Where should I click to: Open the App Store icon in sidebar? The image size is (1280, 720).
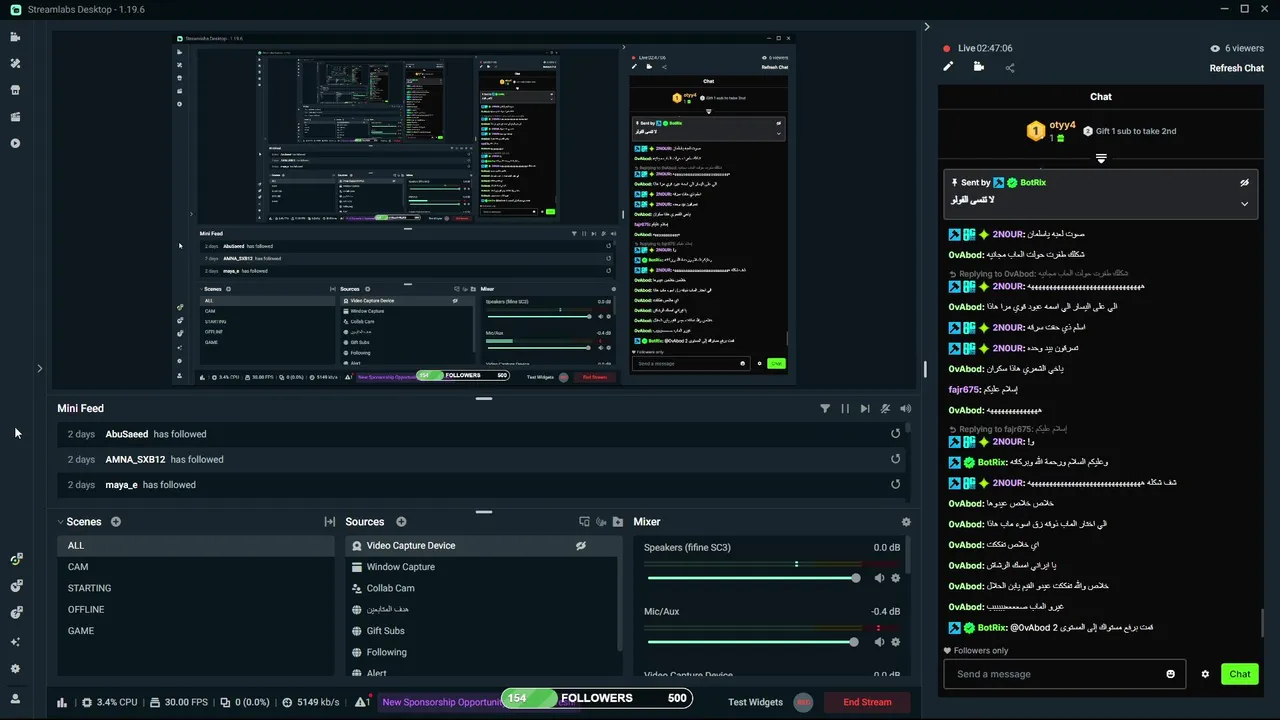15,90
